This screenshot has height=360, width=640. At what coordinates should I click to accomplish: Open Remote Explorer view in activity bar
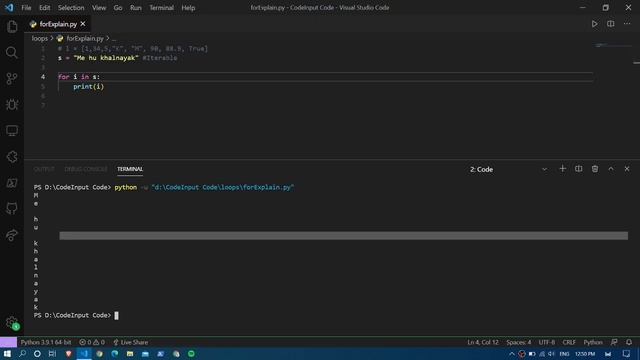(12, 131)
